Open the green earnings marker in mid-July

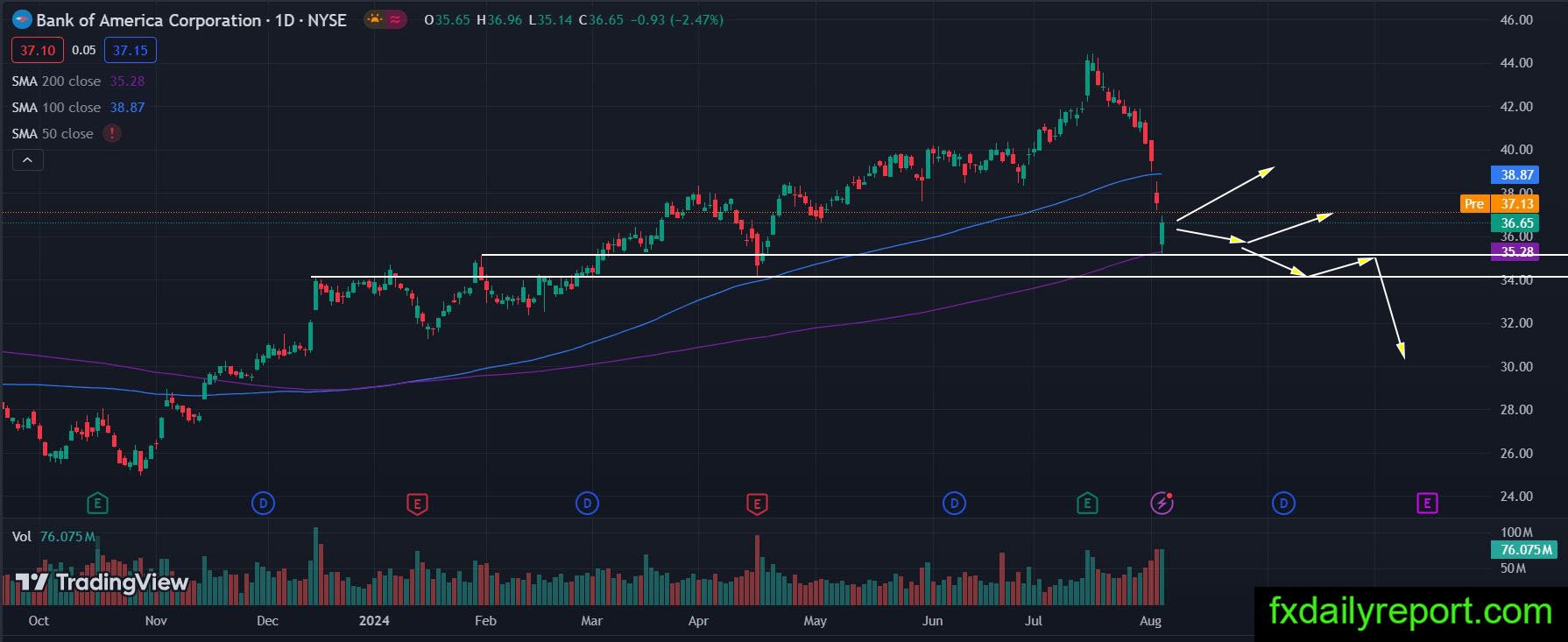(x=1087, y=504)
